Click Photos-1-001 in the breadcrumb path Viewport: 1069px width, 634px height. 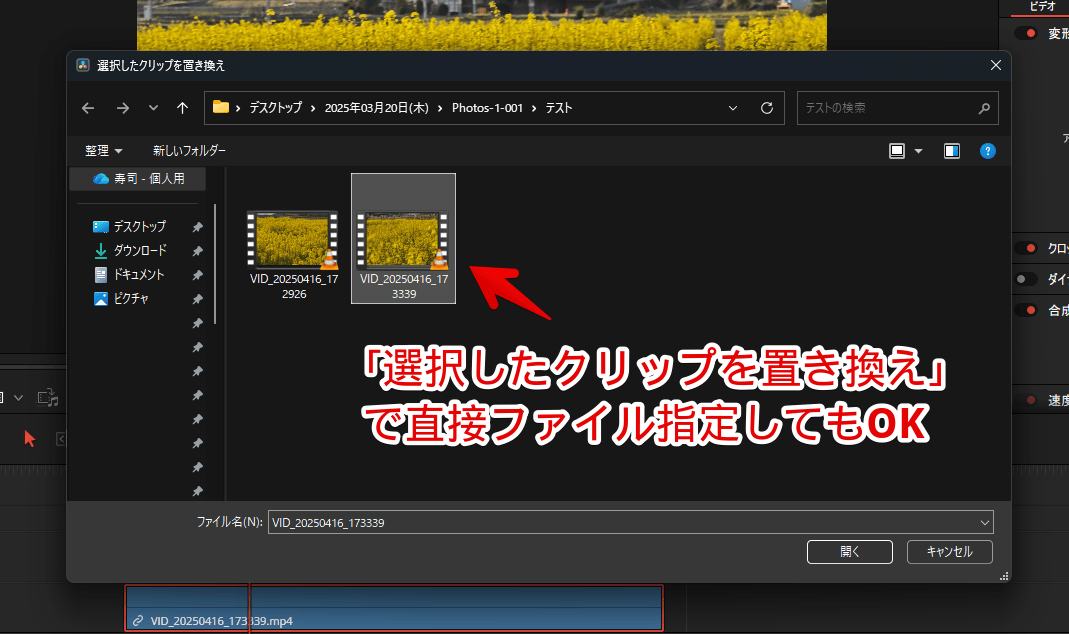click(487, 108)
